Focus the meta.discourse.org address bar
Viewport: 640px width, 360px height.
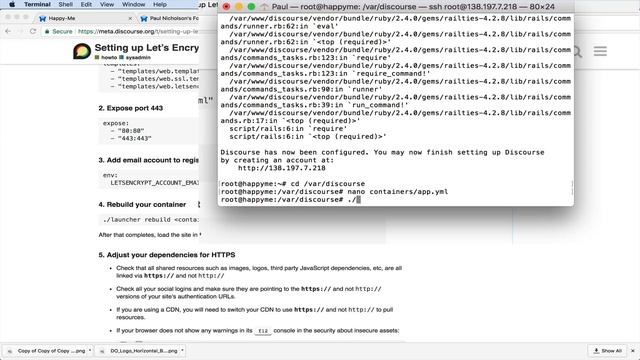coord(138,31)
